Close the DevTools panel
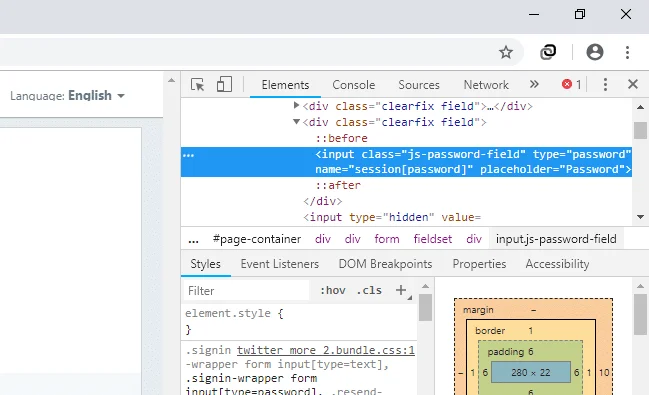This screenshot has width=649, height=395. 633,84
